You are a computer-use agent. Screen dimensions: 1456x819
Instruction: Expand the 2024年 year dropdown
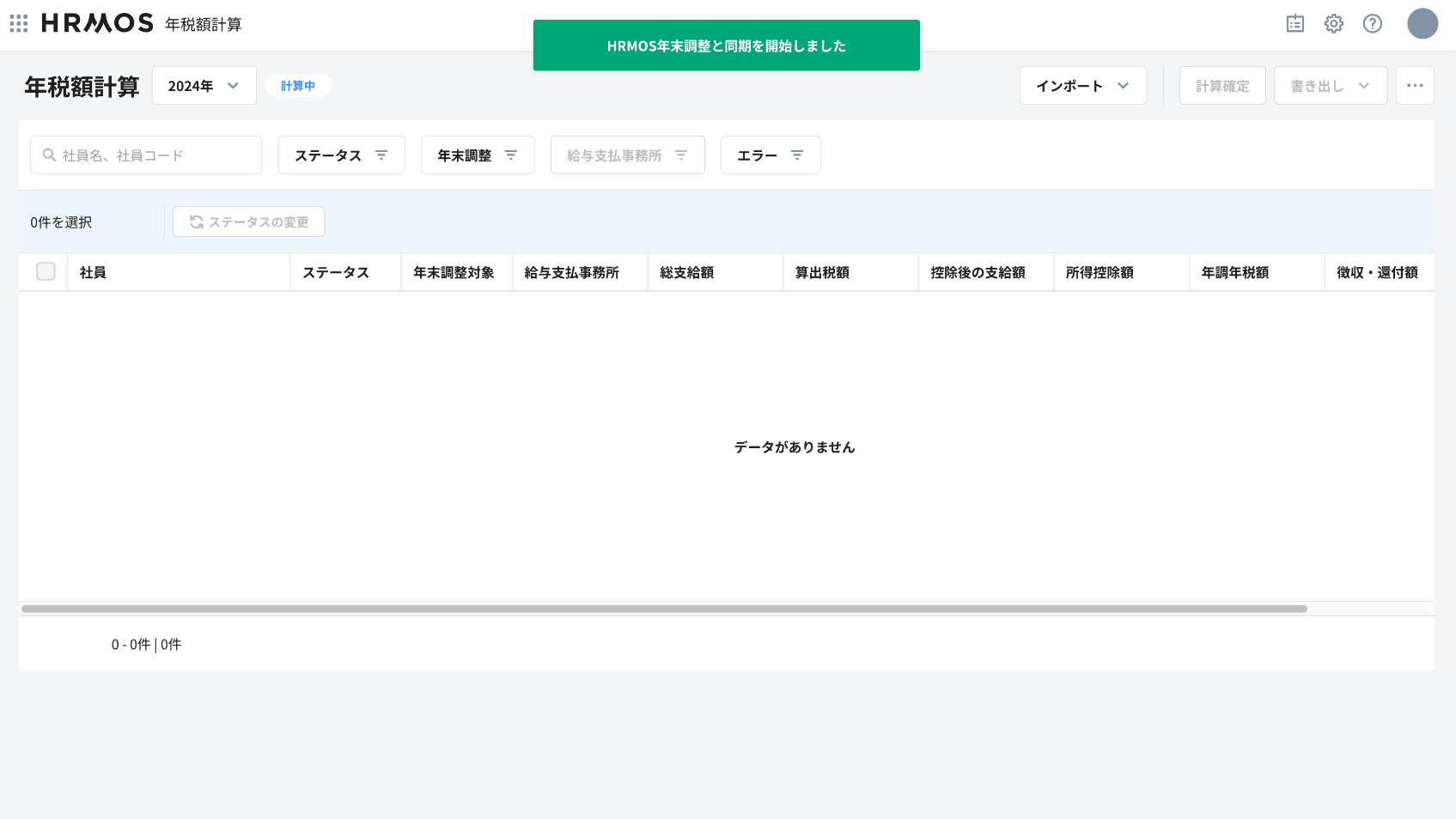pyautogui.click(x=204, y=86)
